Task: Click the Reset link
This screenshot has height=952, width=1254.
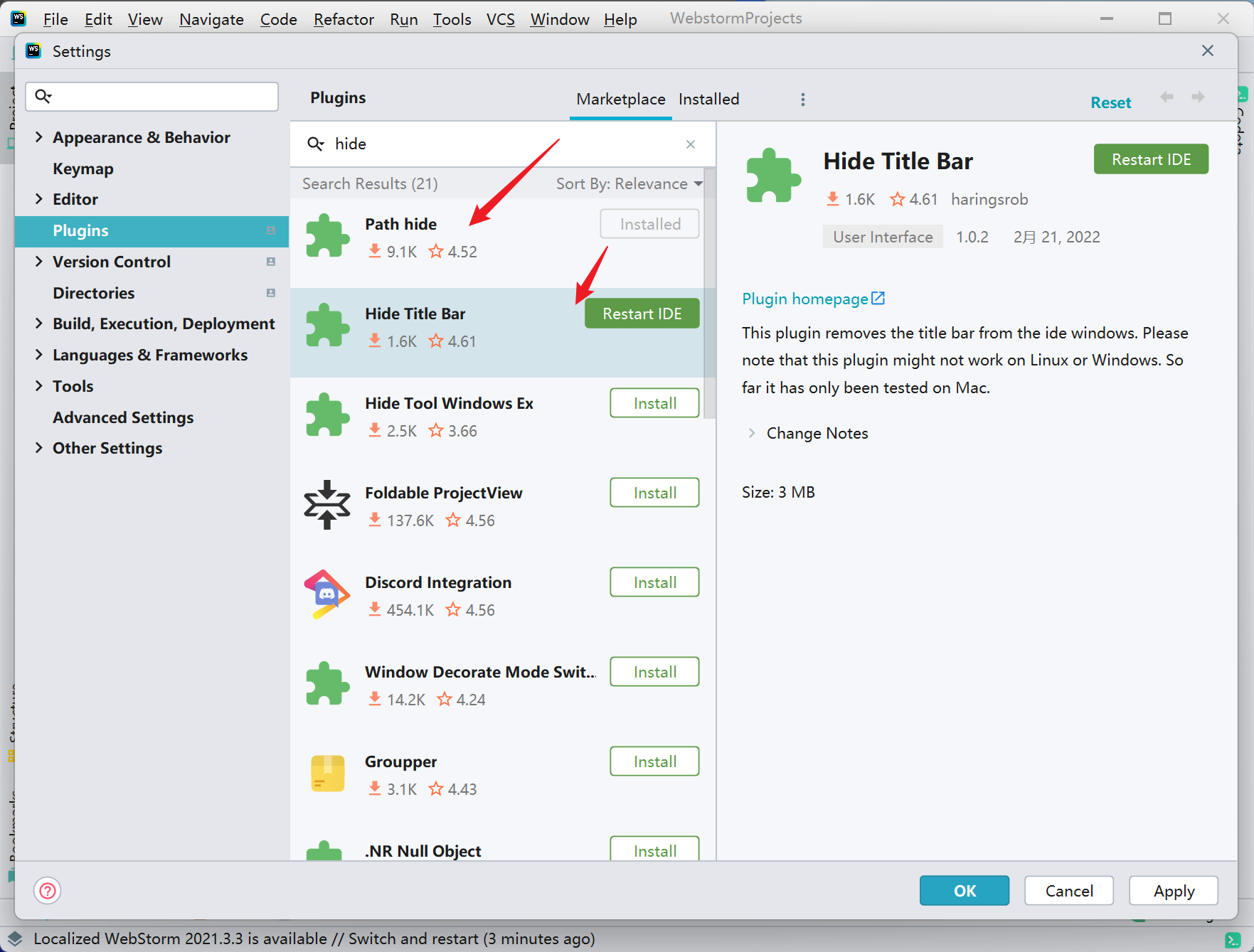Action: tap(1111, 102)
